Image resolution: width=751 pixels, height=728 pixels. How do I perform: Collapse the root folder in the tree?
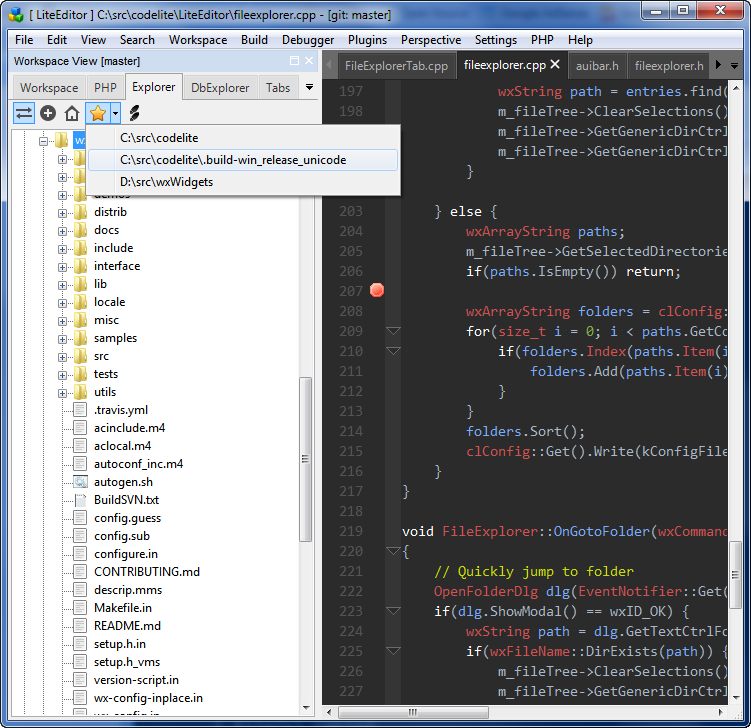[44, 141]
